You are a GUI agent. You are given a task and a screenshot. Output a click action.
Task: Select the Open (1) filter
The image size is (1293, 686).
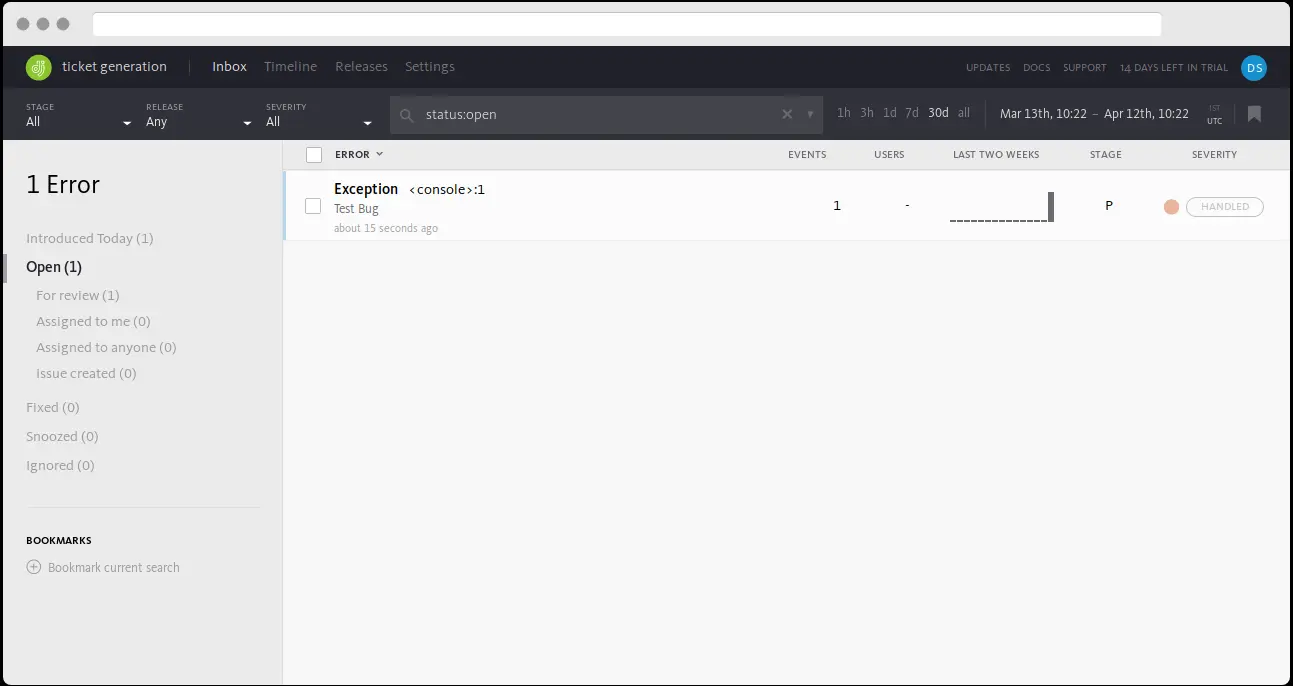pos(54,267)
